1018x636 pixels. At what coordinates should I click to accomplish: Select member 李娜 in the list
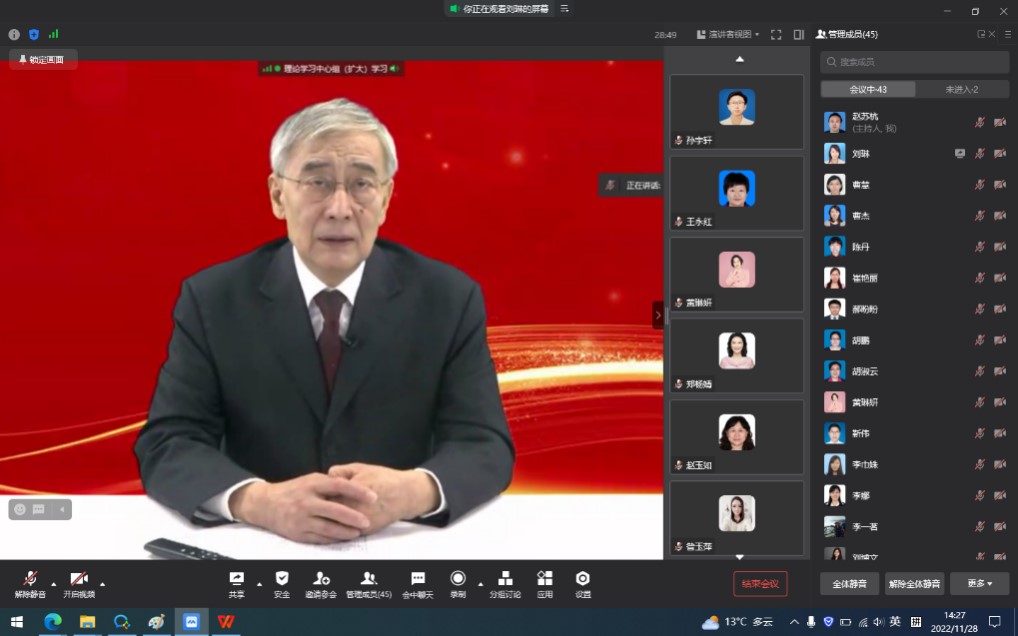(x=914, y=495)
